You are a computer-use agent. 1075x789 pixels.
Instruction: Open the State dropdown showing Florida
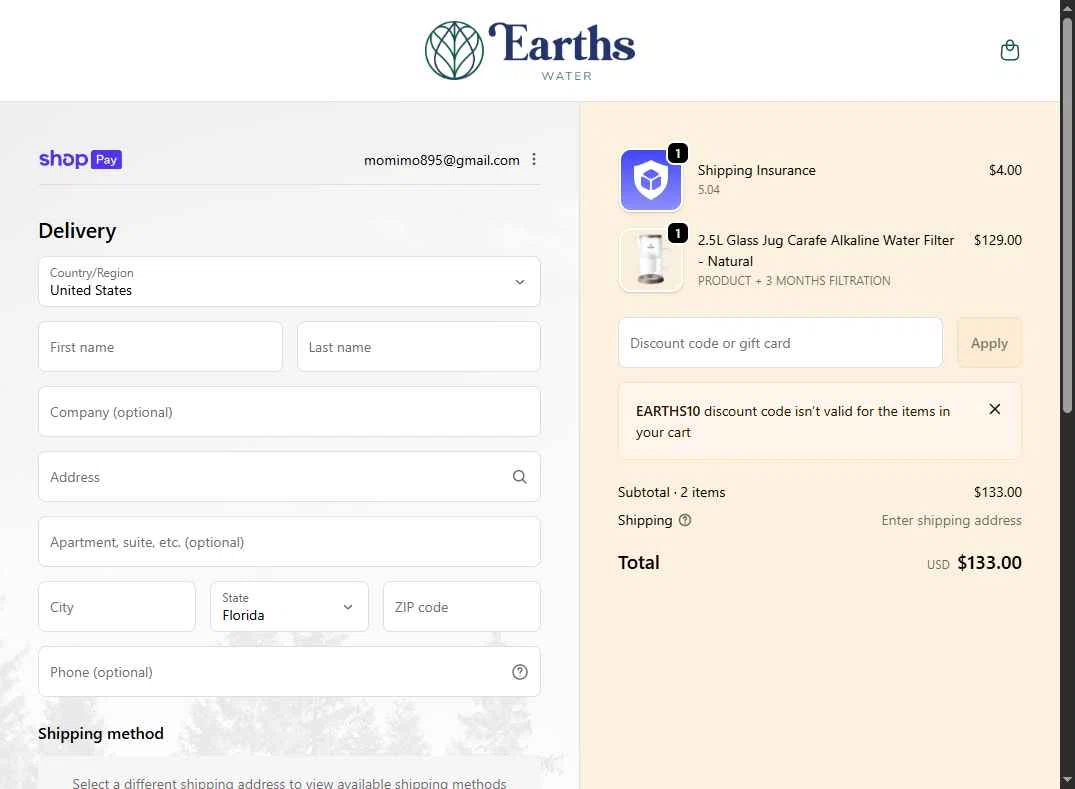coord(289,607)
